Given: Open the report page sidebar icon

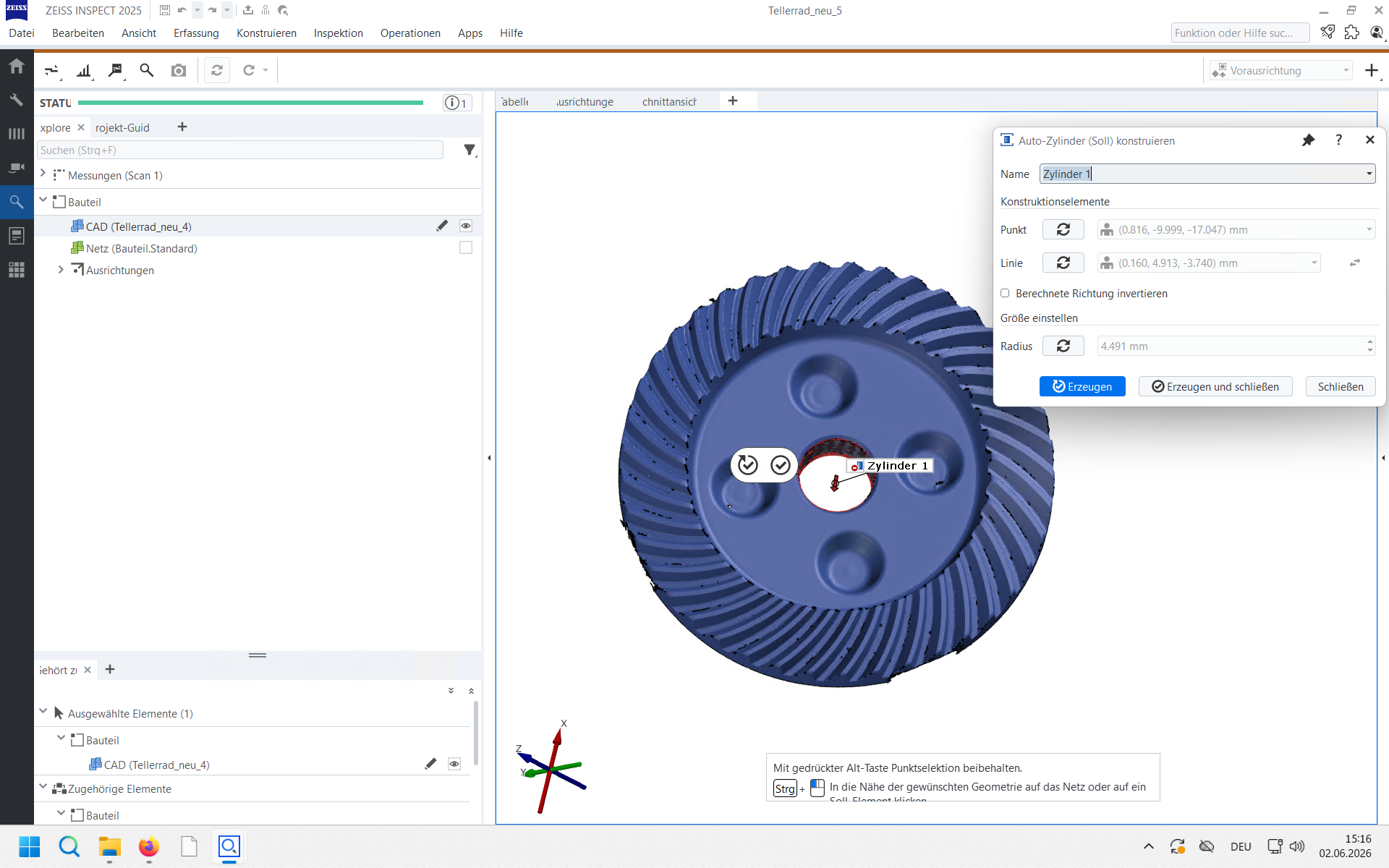Looking at the screenshot, I should 17,236.
